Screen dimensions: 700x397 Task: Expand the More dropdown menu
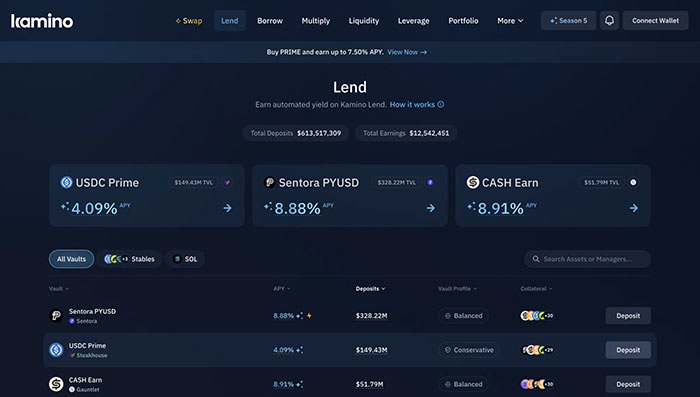coord(510,21)
